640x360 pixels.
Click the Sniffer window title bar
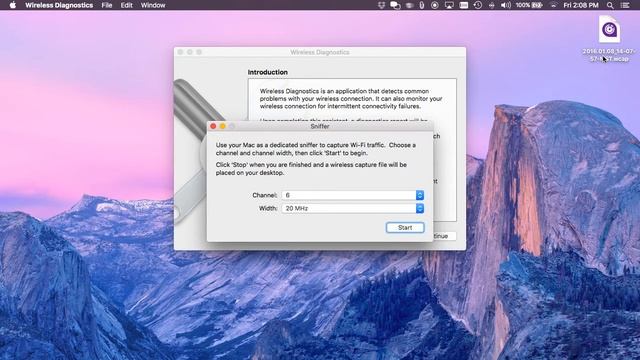click(320, 126)
